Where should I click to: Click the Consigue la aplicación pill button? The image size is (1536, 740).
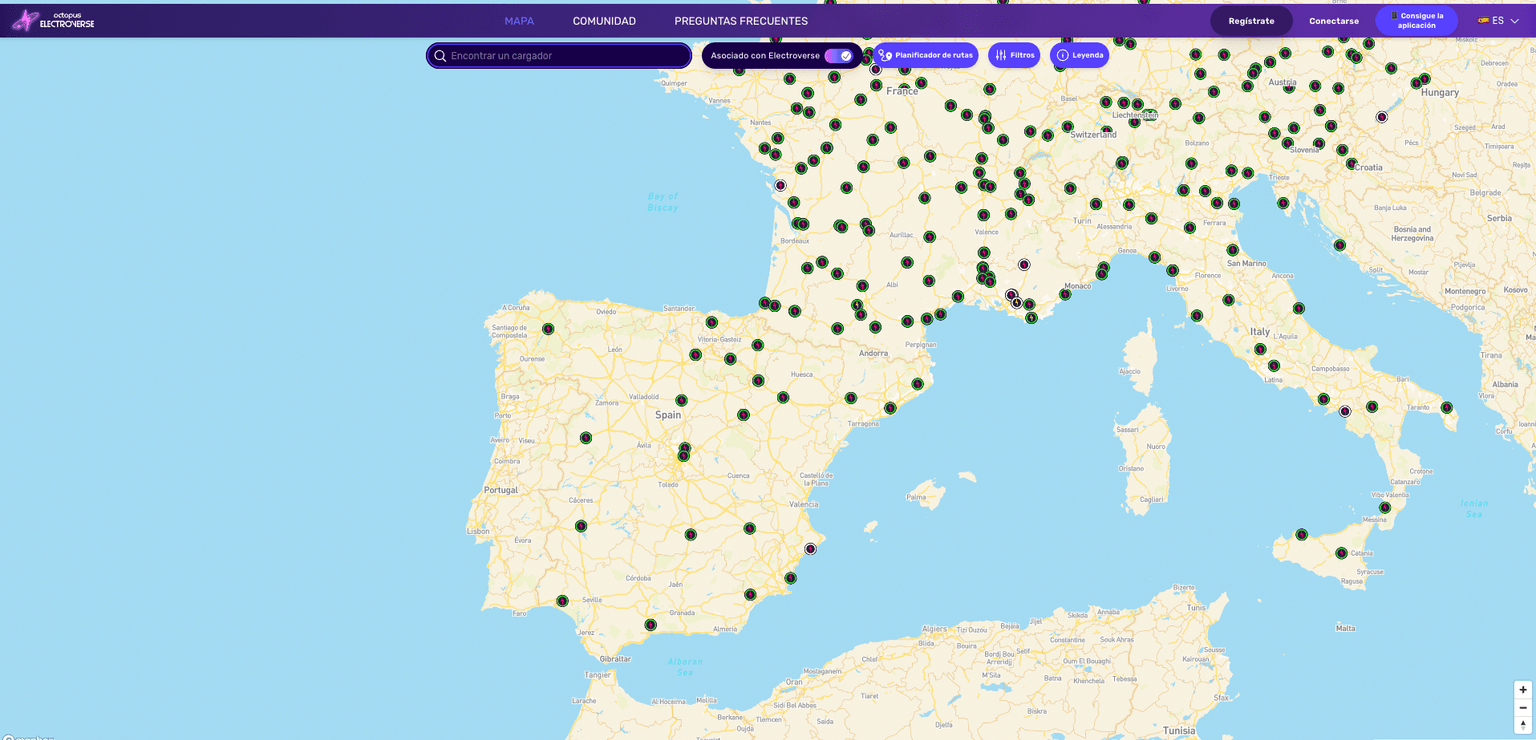click(x=1416, y=19)
